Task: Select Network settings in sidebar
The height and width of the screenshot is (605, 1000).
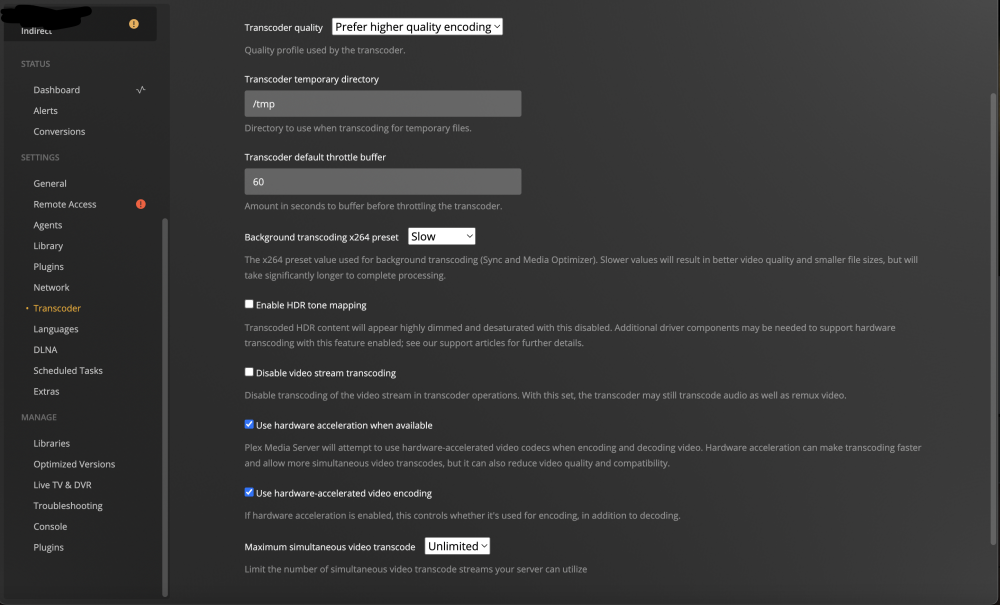Action: pos(51,288)
